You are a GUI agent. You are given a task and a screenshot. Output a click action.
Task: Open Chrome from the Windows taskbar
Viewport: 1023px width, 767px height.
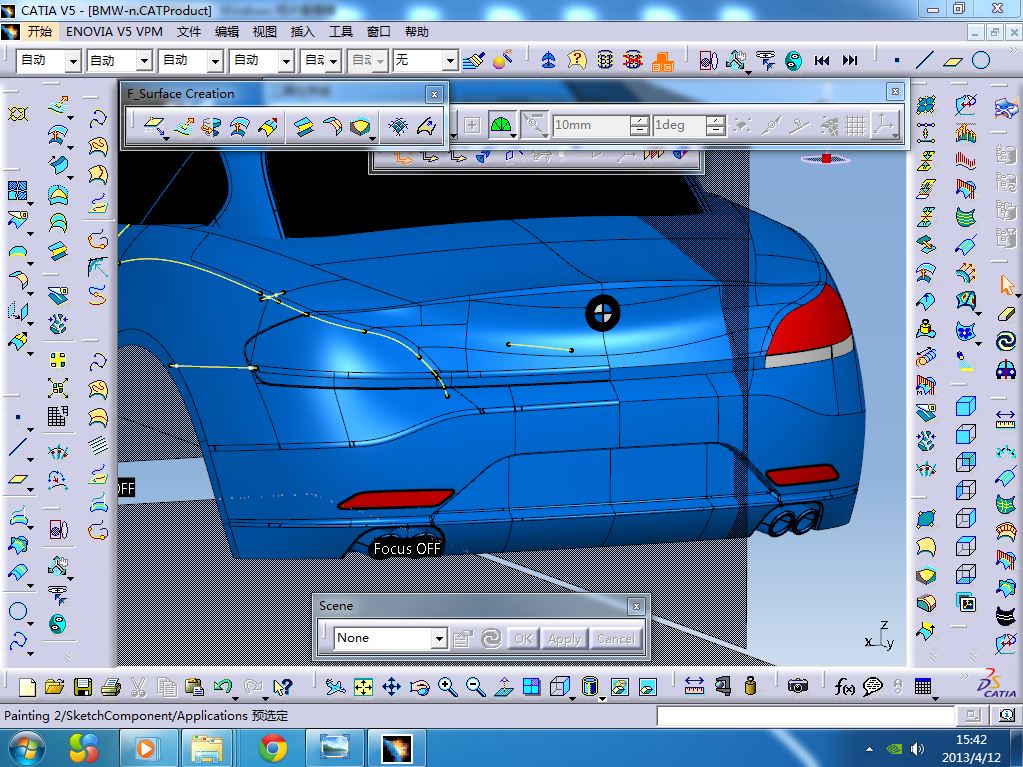tap(273, 747)
